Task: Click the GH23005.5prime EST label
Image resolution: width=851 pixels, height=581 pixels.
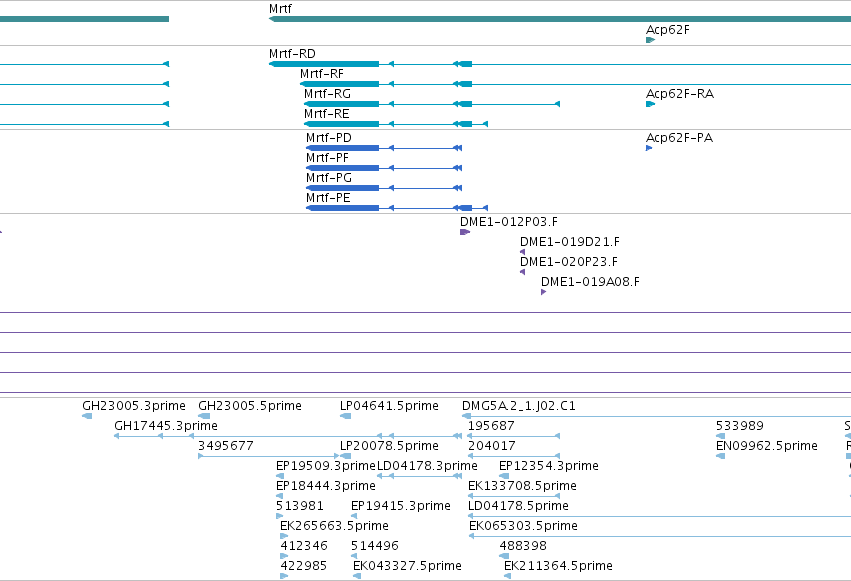Action: pos(250,406)
